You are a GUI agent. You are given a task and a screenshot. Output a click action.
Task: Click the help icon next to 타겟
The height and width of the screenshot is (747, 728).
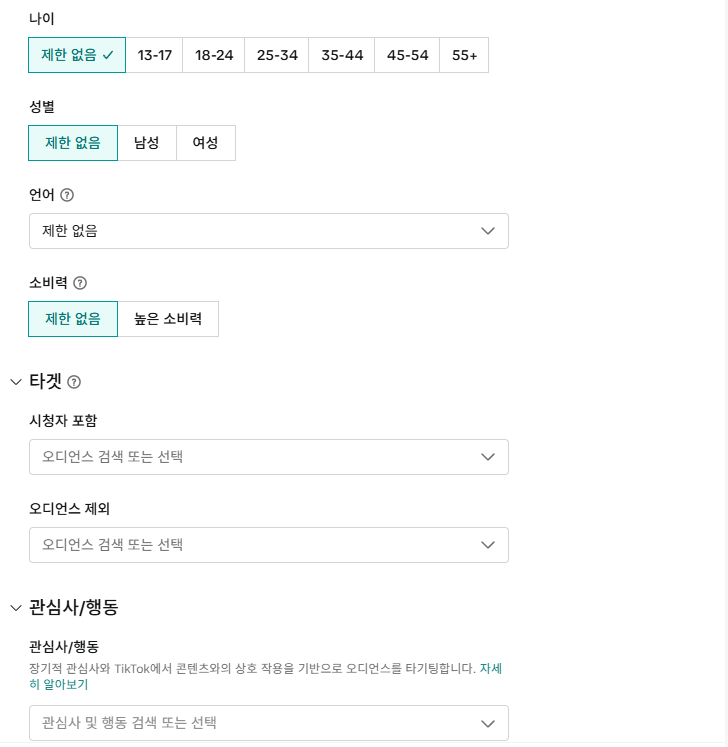(x=74, y=382)
